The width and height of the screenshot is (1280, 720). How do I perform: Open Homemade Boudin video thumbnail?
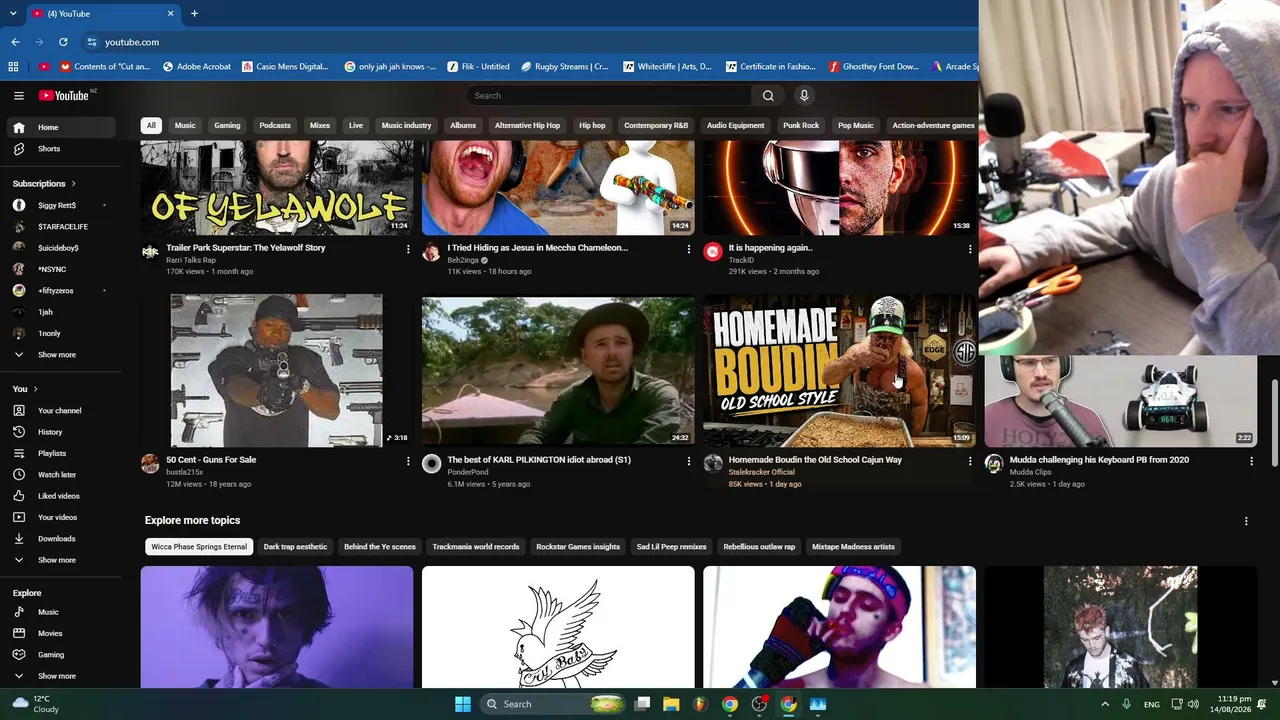tap(839, 370)
